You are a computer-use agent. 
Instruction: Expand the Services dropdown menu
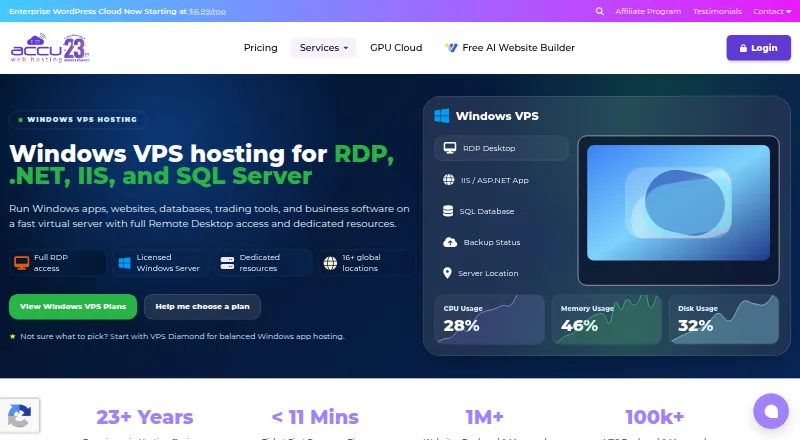pyautogui.click(x=323, y=47)
